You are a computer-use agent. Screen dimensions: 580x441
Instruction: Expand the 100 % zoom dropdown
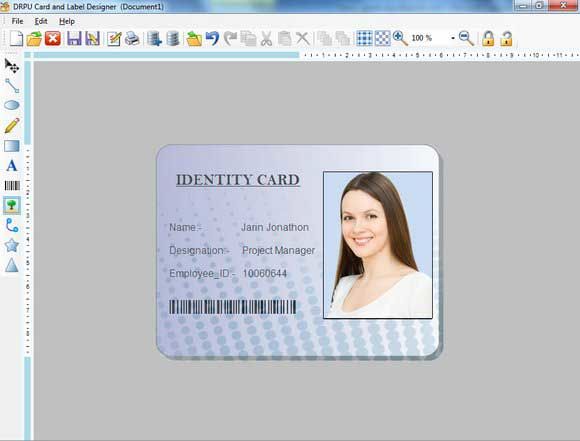(x=453, y=38)
